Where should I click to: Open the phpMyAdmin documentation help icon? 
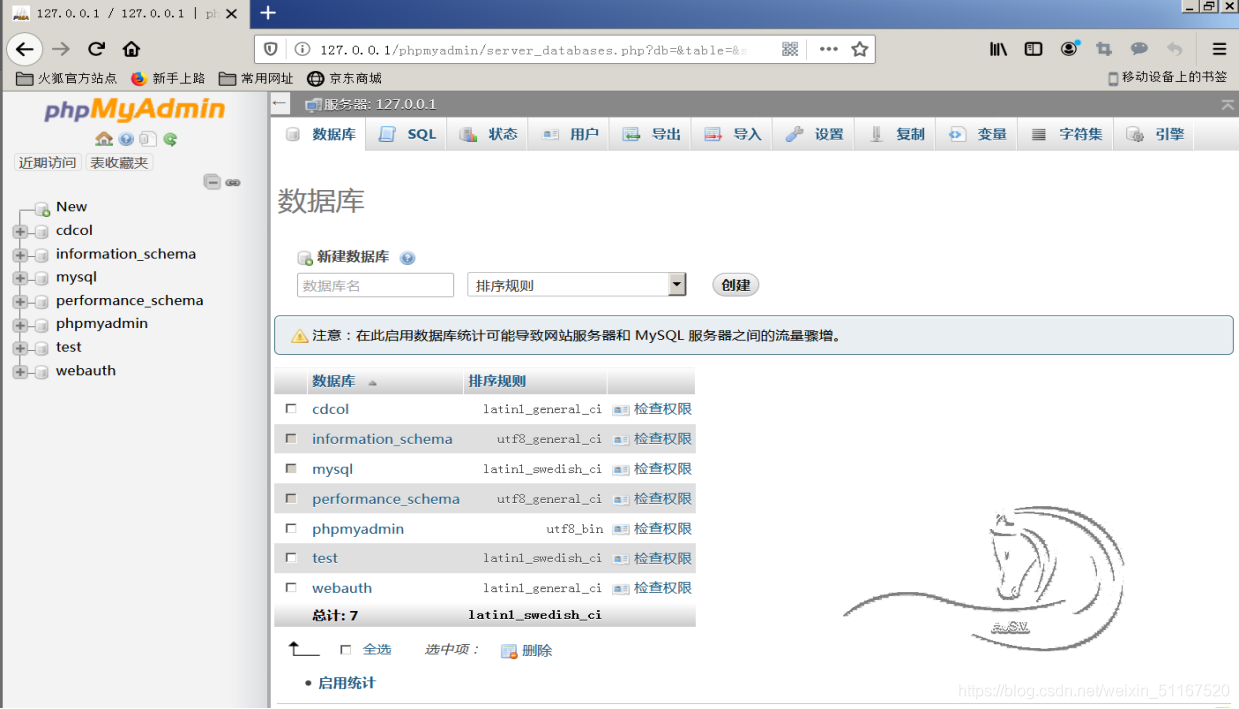point(126,139)
